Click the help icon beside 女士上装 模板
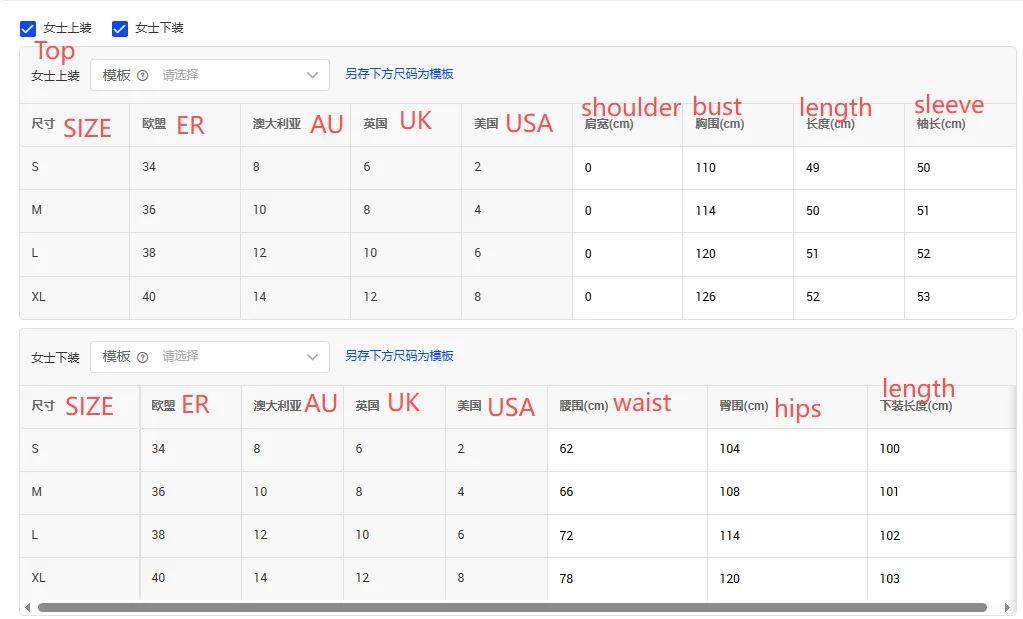The height and width of the screenshot is (619, 1023). [x=142, y=75]
